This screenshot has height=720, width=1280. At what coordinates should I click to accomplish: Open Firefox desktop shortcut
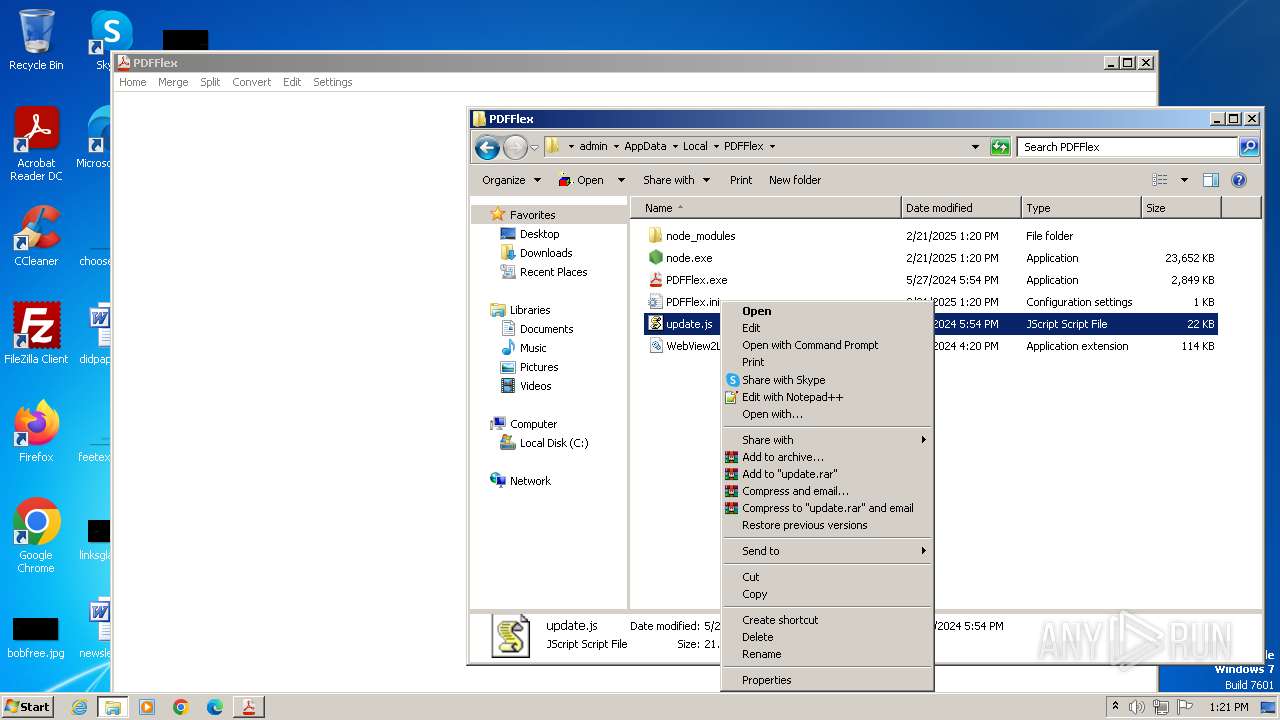pos(36,431)
